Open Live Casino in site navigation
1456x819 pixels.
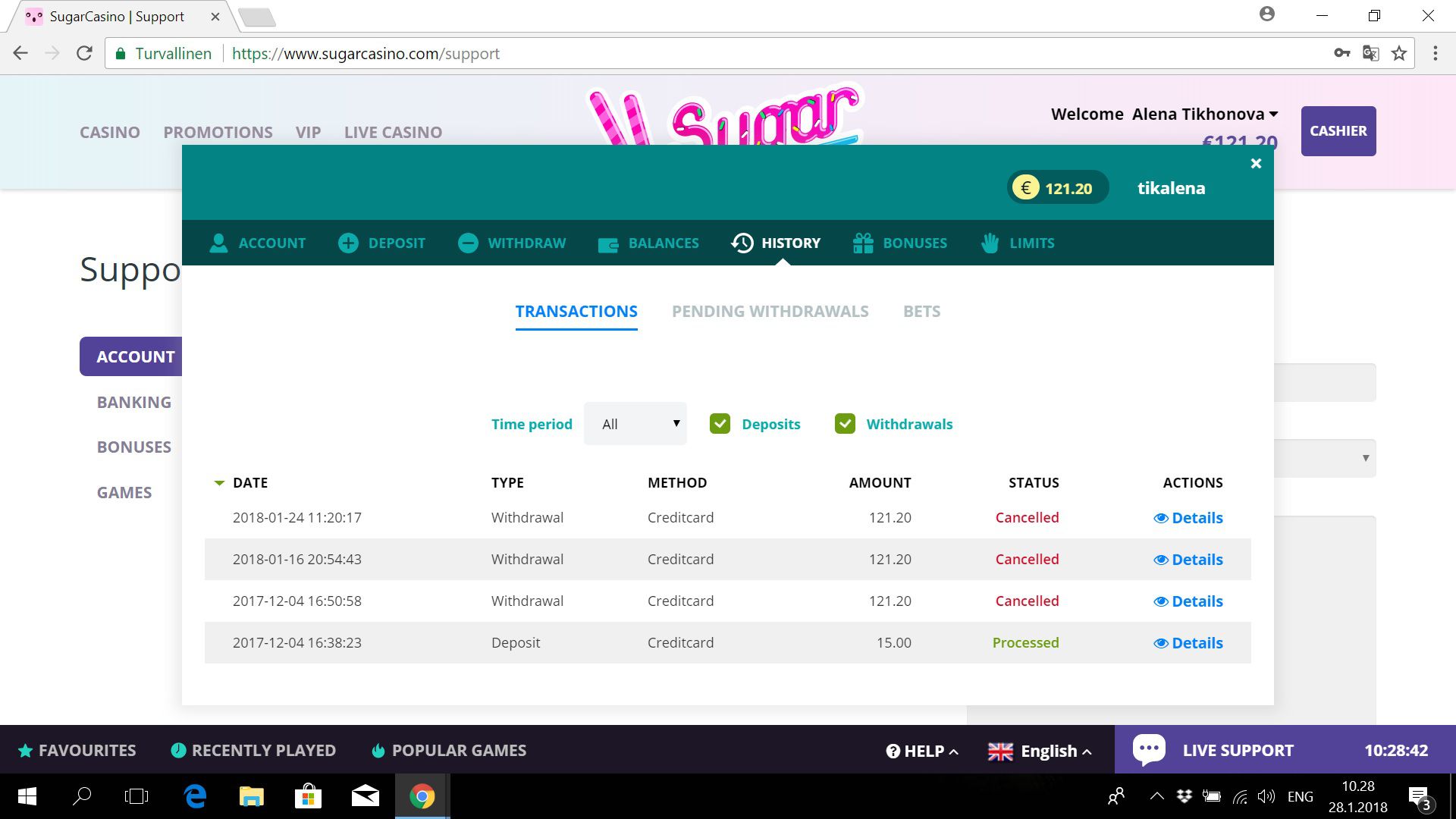393,132
